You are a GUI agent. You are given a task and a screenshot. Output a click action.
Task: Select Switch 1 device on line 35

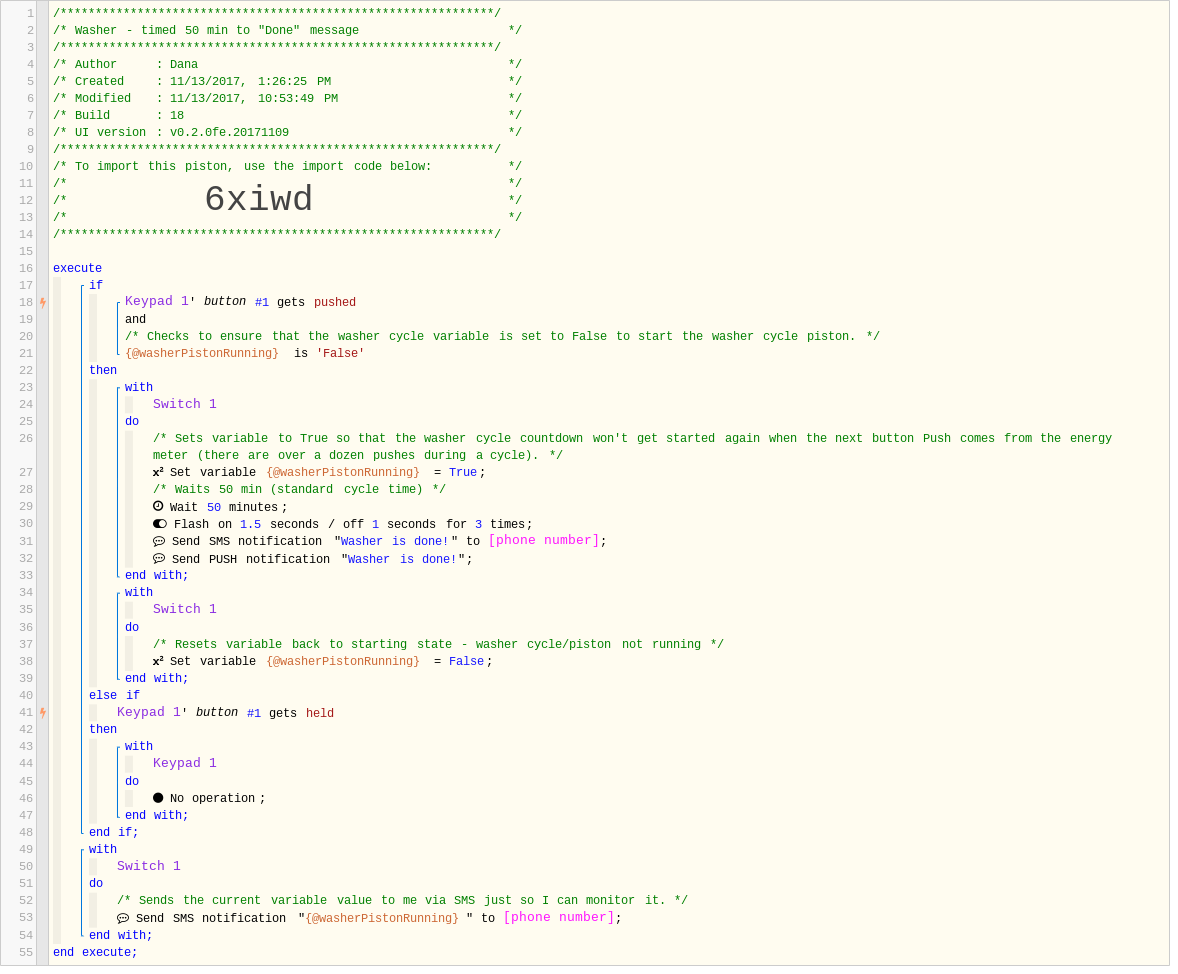185,610
